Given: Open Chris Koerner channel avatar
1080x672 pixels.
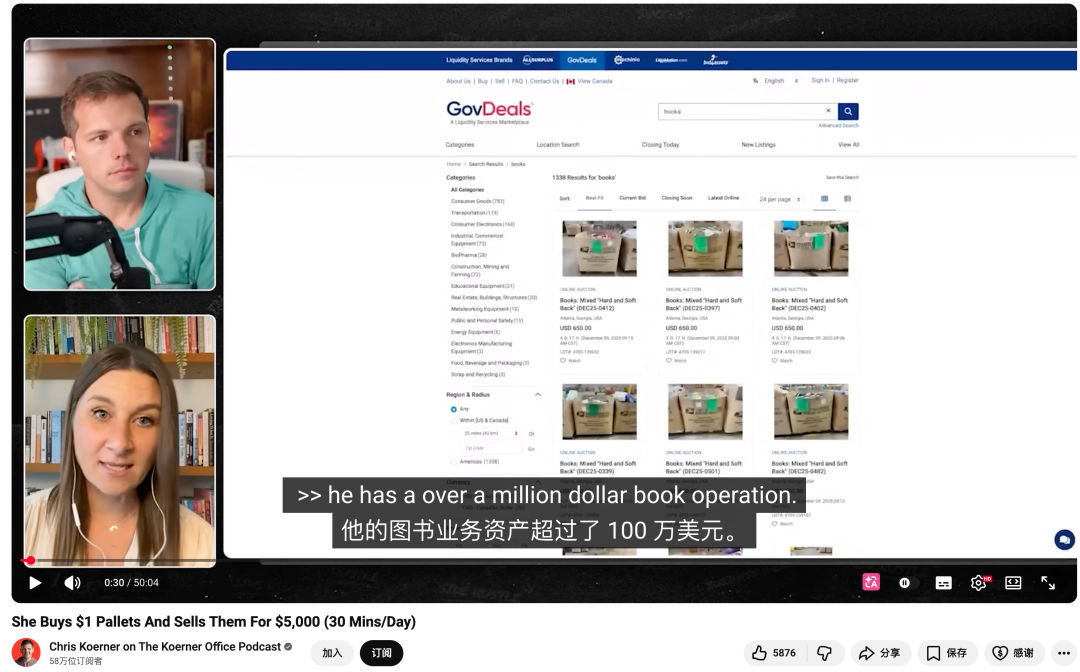Looking at the screenshot, I should pyautogui.click(x=26, y=653).
